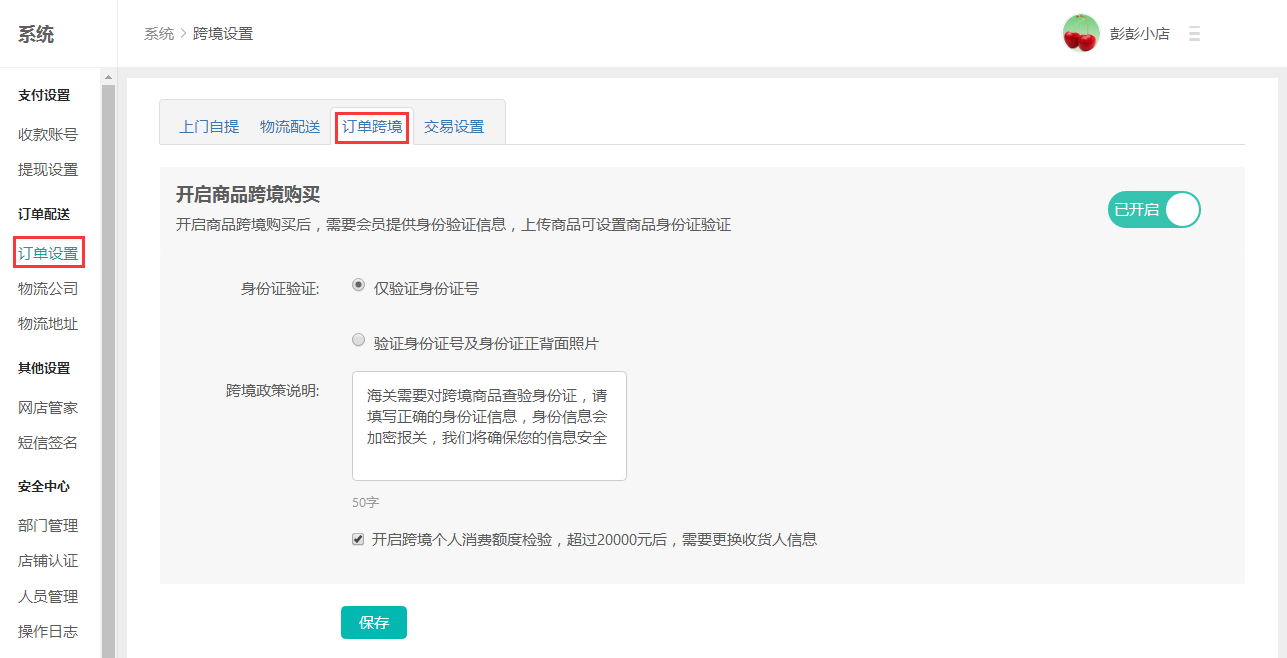Viewport: 1287px width, 658px height.
Task: Toggle the 已开启 cross-border purchase switch
Action: click(x=1154, y=210)
